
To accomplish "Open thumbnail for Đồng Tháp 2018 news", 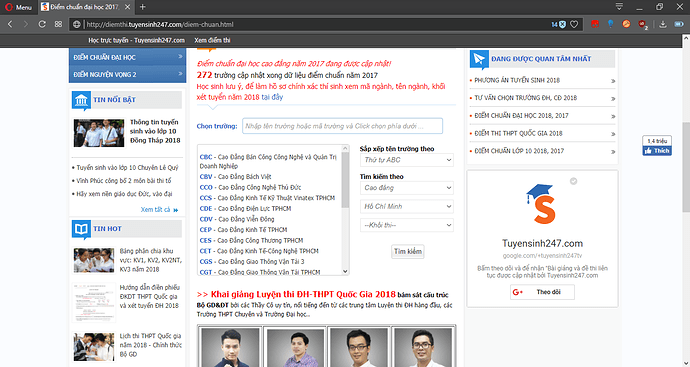I will 99,133.
